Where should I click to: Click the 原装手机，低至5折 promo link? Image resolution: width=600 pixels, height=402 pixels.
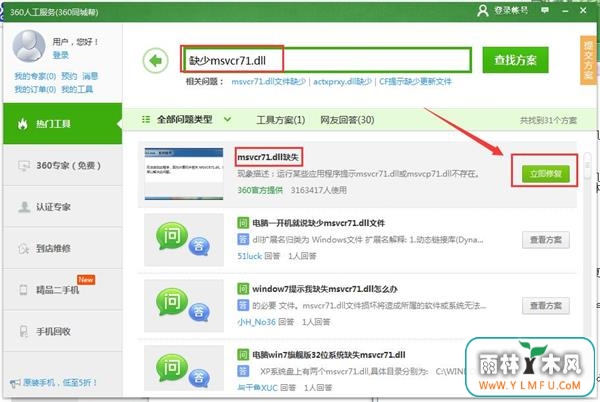pyautogui.click(x=59, y=382)
